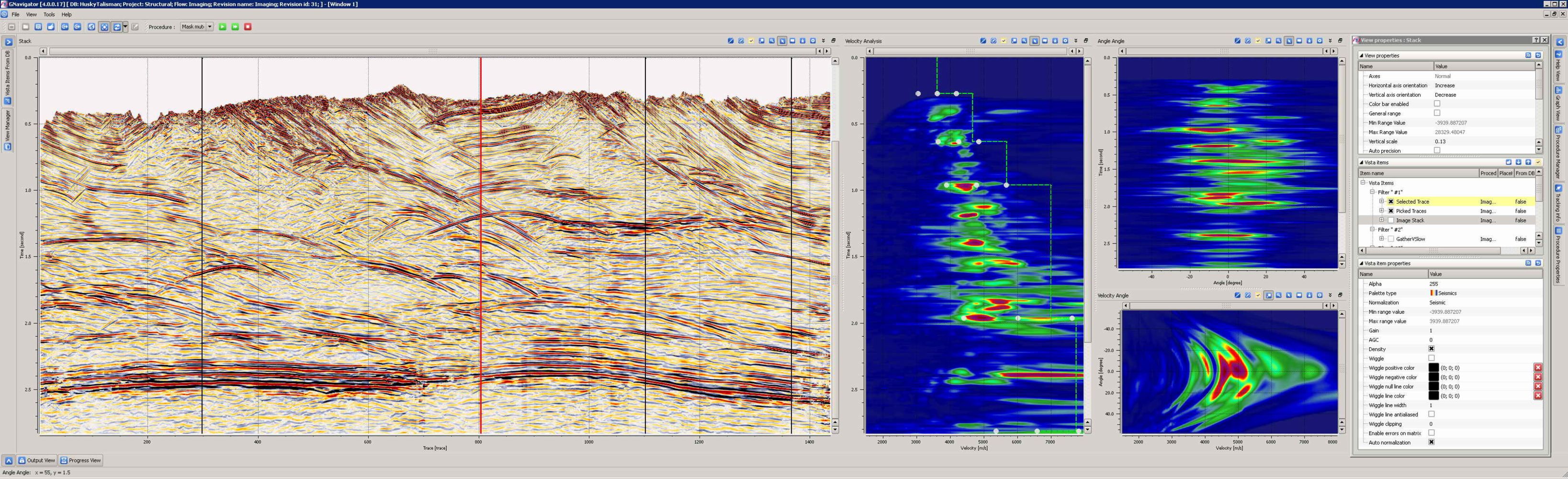Open the Tools menu
Viewport: 1568px width, 479px height.
(x=49, y=14)
